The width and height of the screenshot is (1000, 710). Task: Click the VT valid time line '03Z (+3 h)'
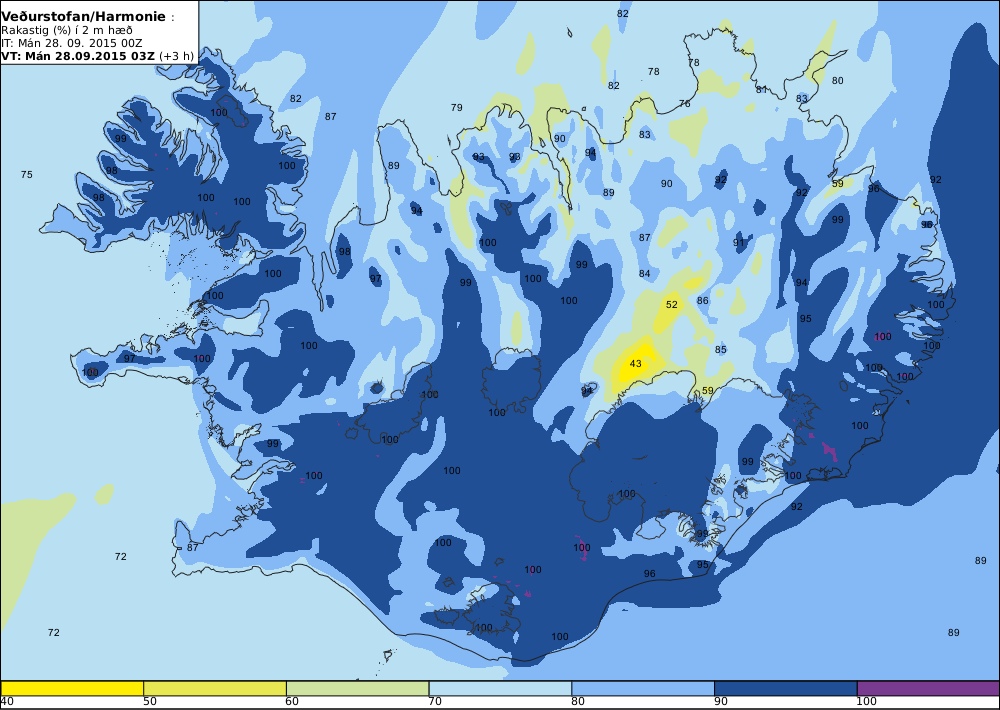pyautogui.click(x=163, y=56)
